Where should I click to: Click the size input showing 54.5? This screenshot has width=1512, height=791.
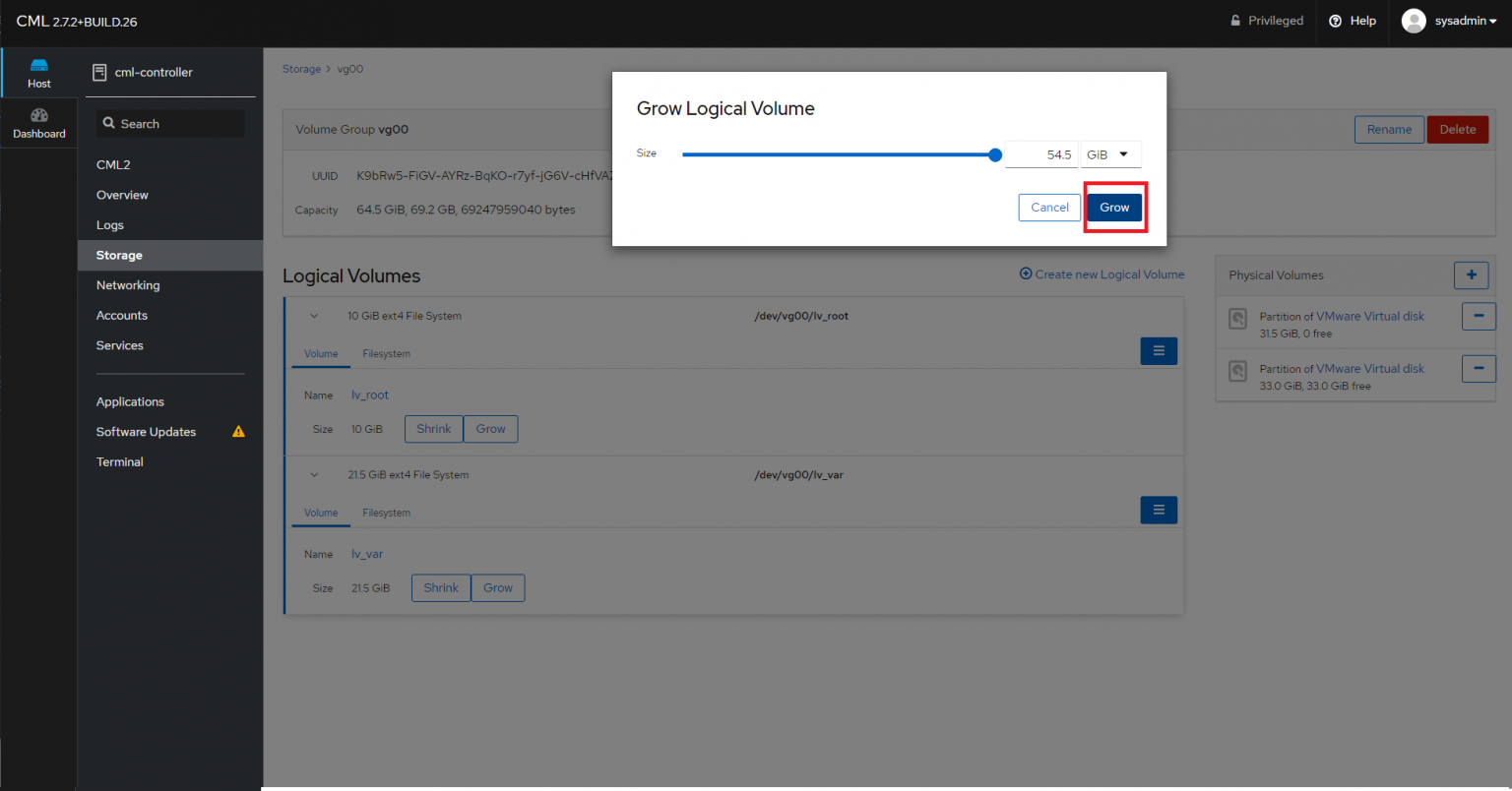point(1040,154)
